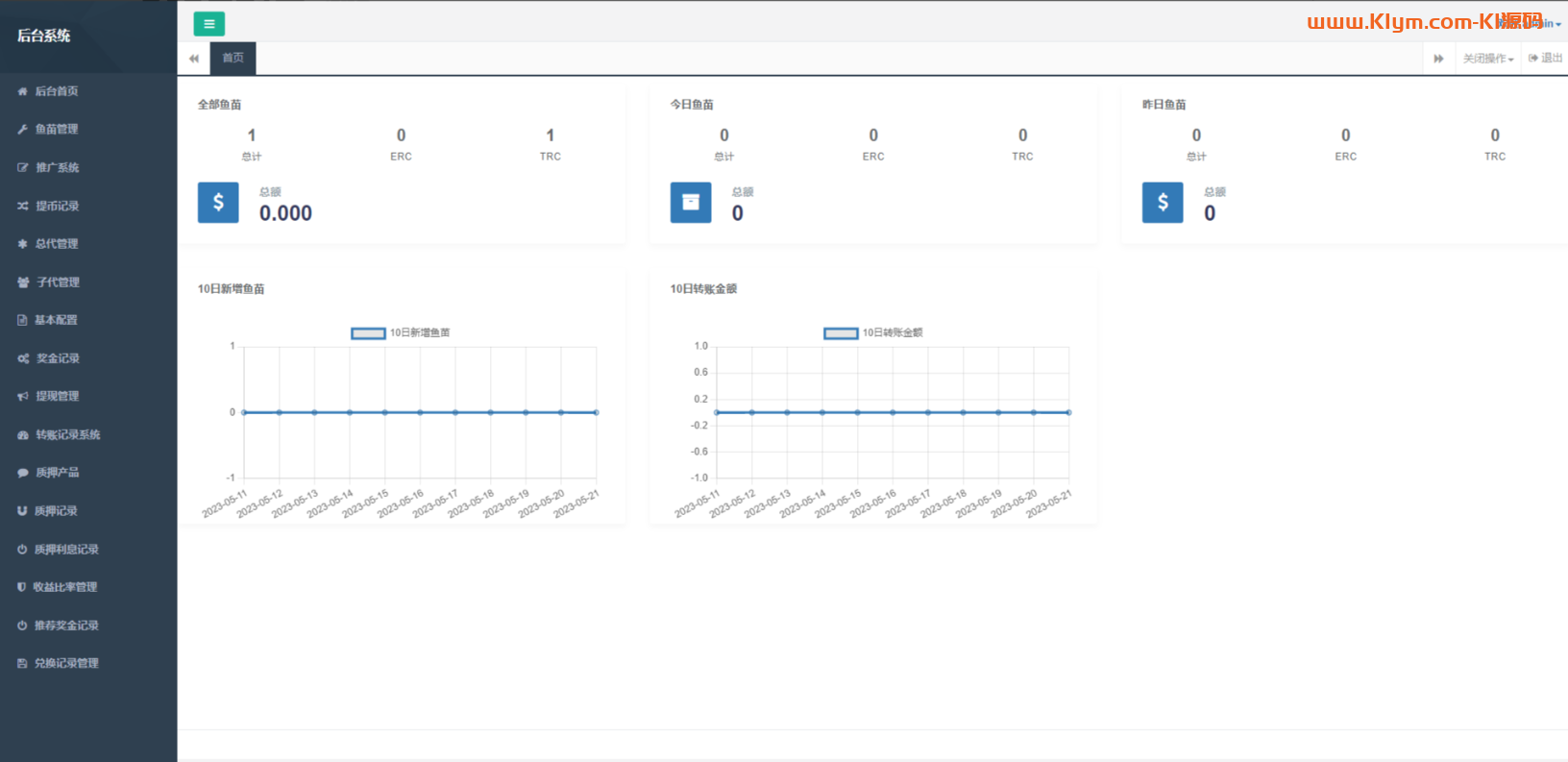Click the 退出 logout link
Screen dimensions: 1568x762
[x=1546, y=59]
